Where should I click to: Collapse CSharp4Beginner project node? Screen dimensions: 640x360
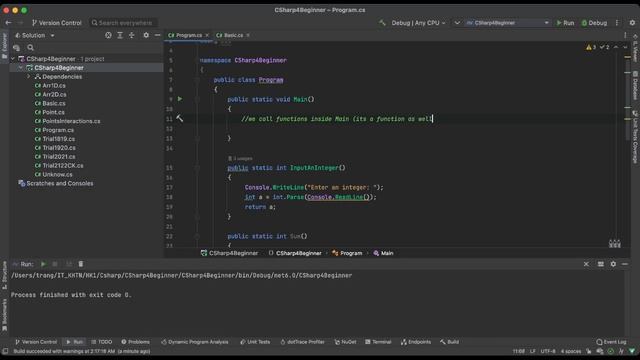pos(20,68)
